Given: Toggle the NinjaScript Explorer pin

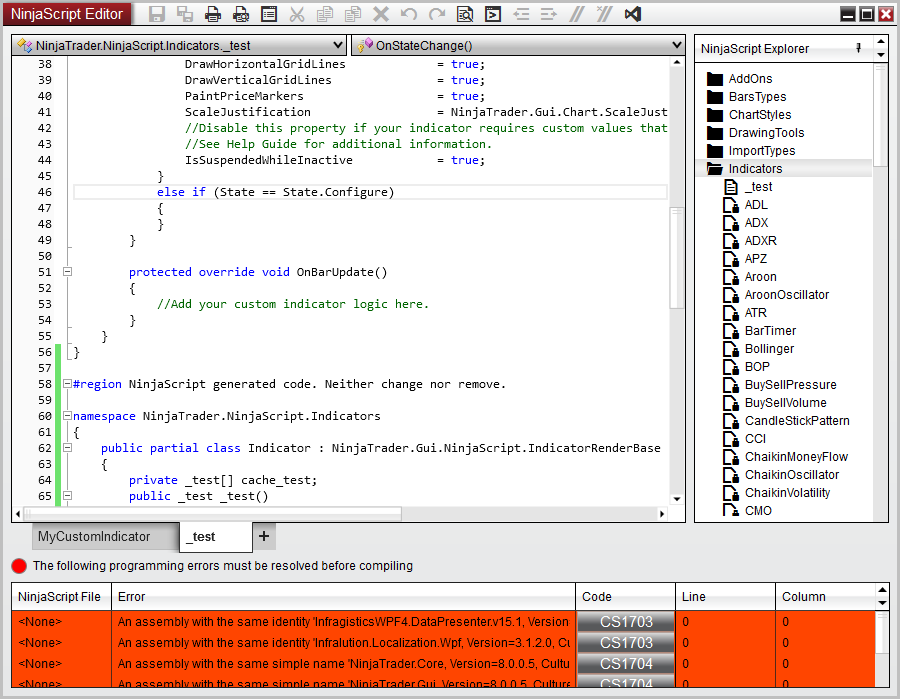Looking at the screenshot, I should (x=858, y=48).
